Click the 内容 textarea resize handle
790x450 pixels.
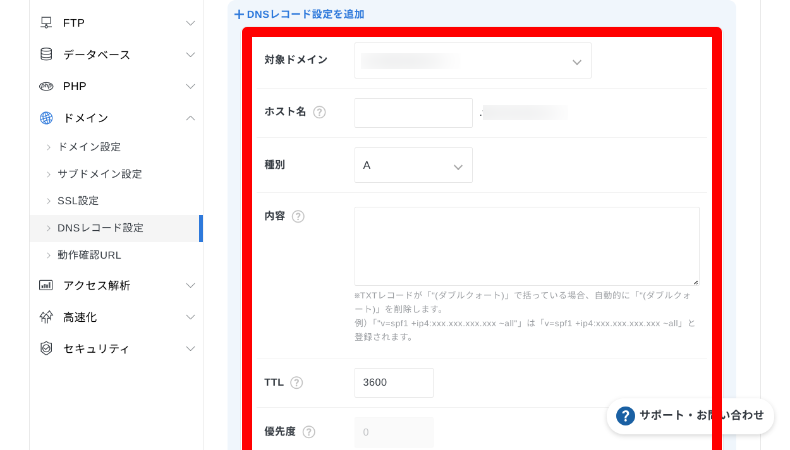coord(695,282)
